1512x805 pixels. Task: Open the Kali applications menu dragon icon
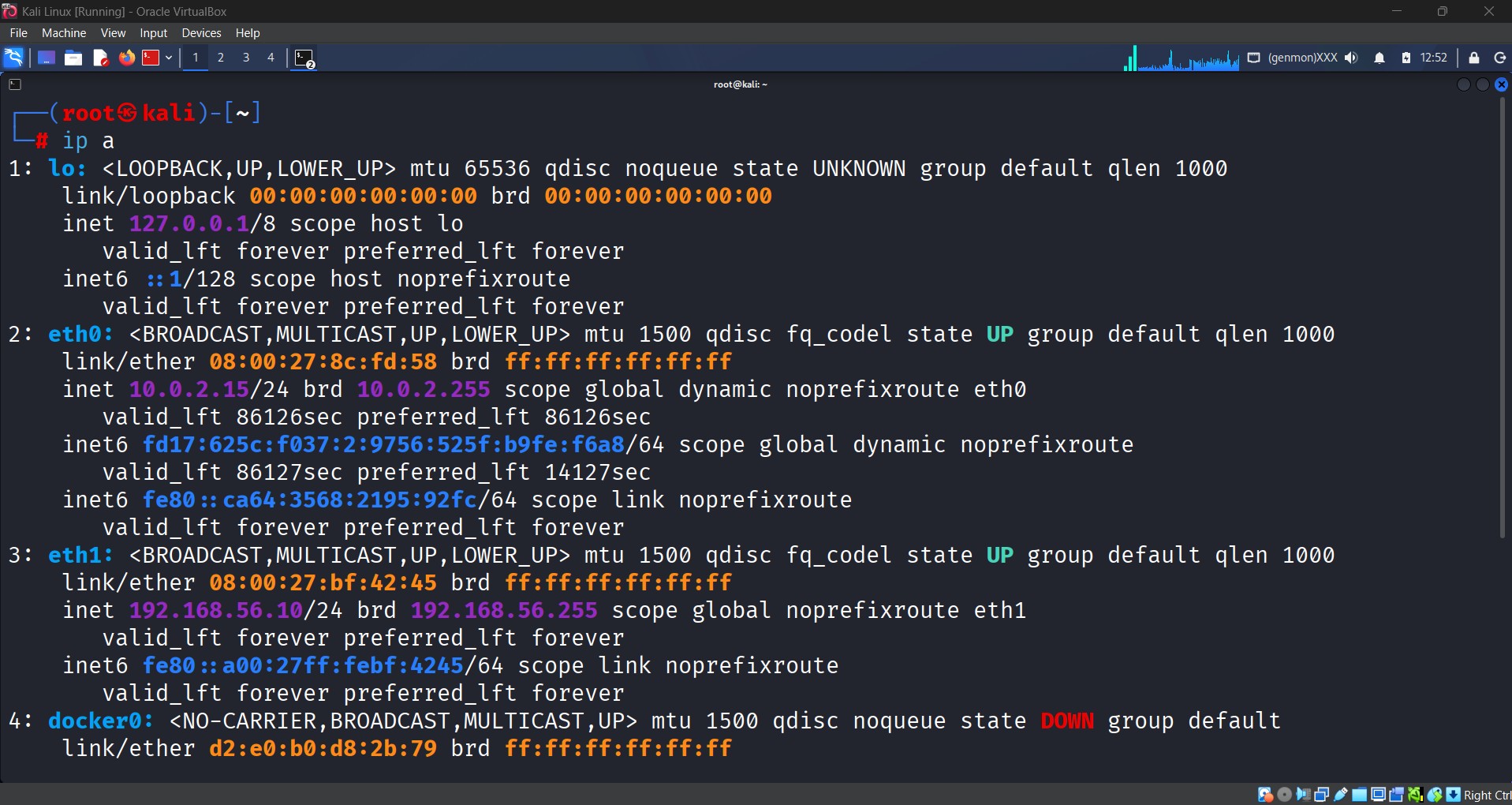pos(13,58)
